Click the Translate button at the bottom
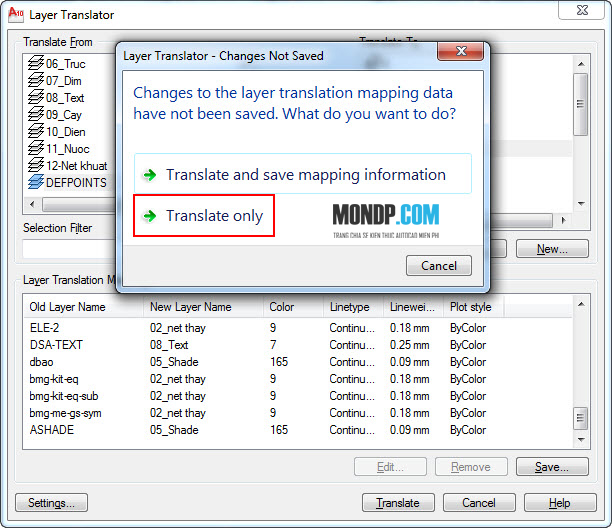This screenshot has width=612, height=528. pyautogui.click(x=398, y=503)
